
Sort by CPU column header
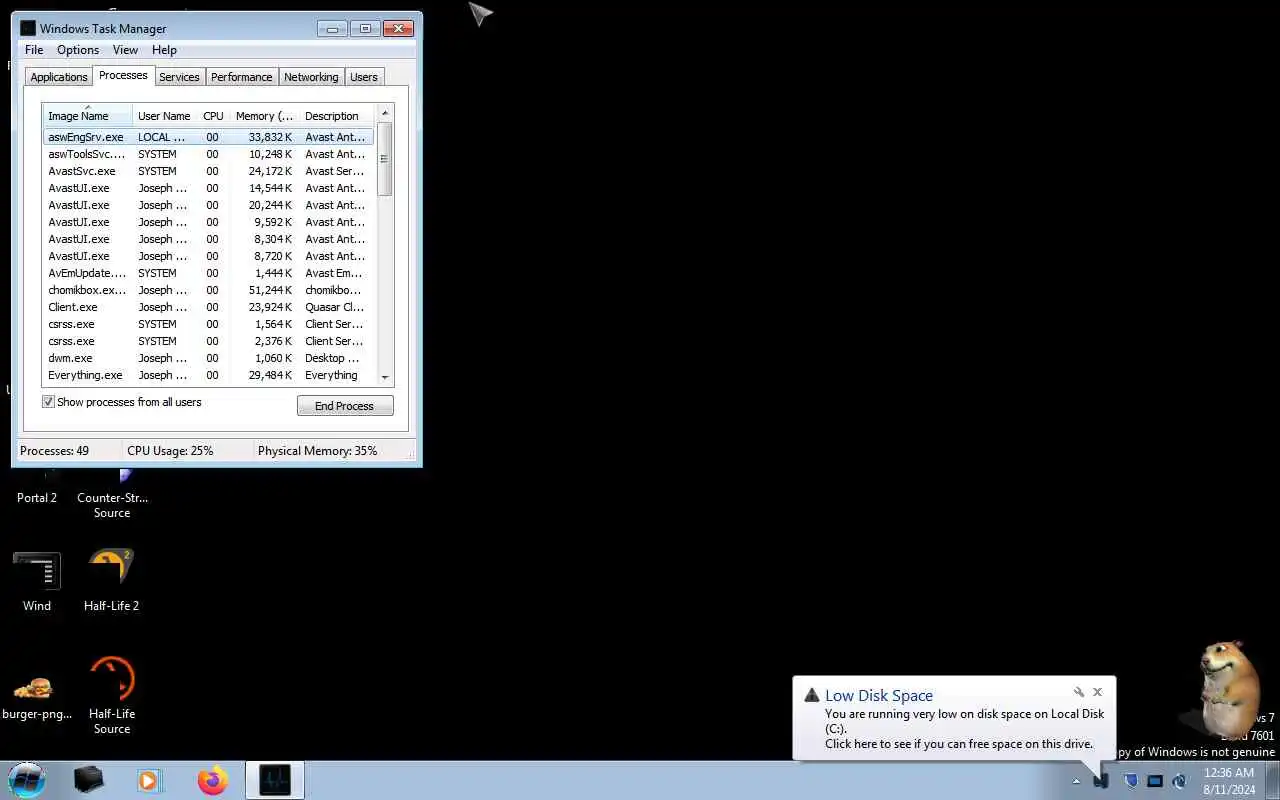[213, 116]
